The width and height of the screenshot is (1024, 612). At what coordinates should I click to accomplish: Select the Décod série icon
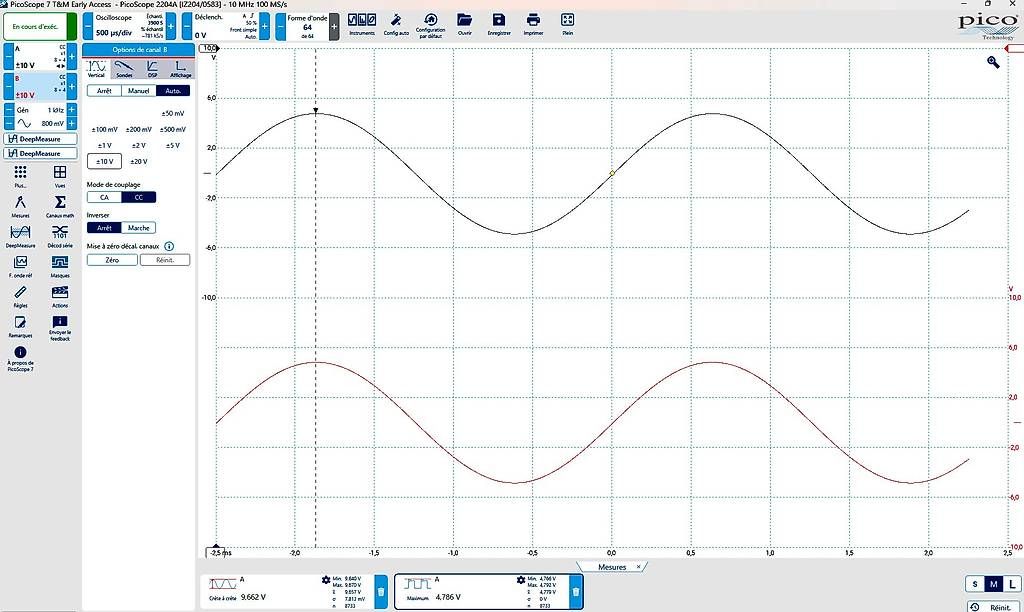59,236
